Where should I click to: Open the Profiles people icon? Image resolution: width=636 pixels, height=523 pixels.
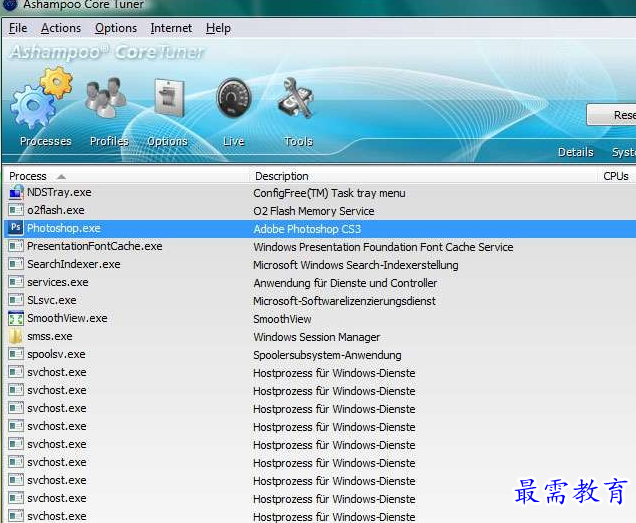click(106, 97)
